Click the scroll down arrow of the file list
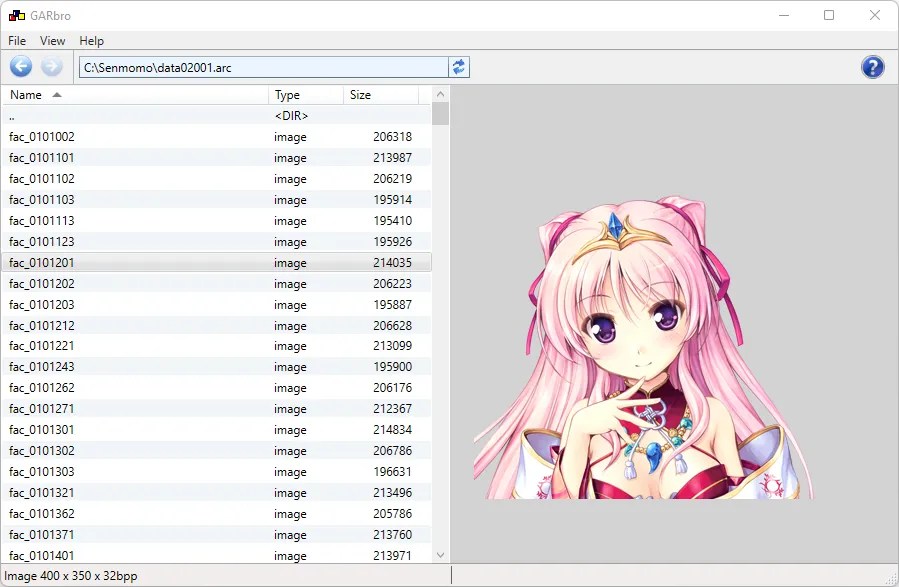The image size is (899, 587). tap(440, 554)
